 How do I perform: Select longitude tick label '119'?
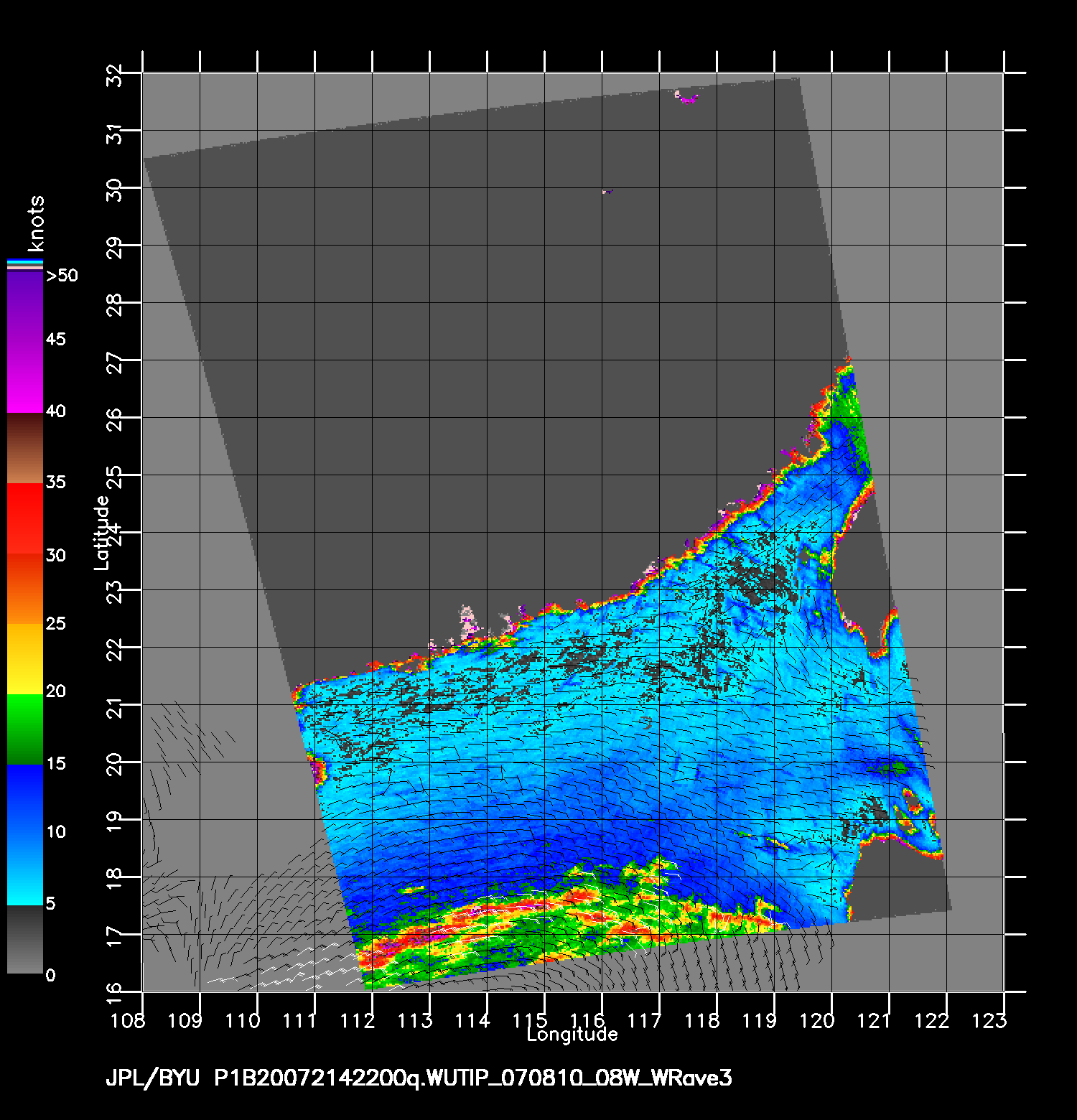760,1020
